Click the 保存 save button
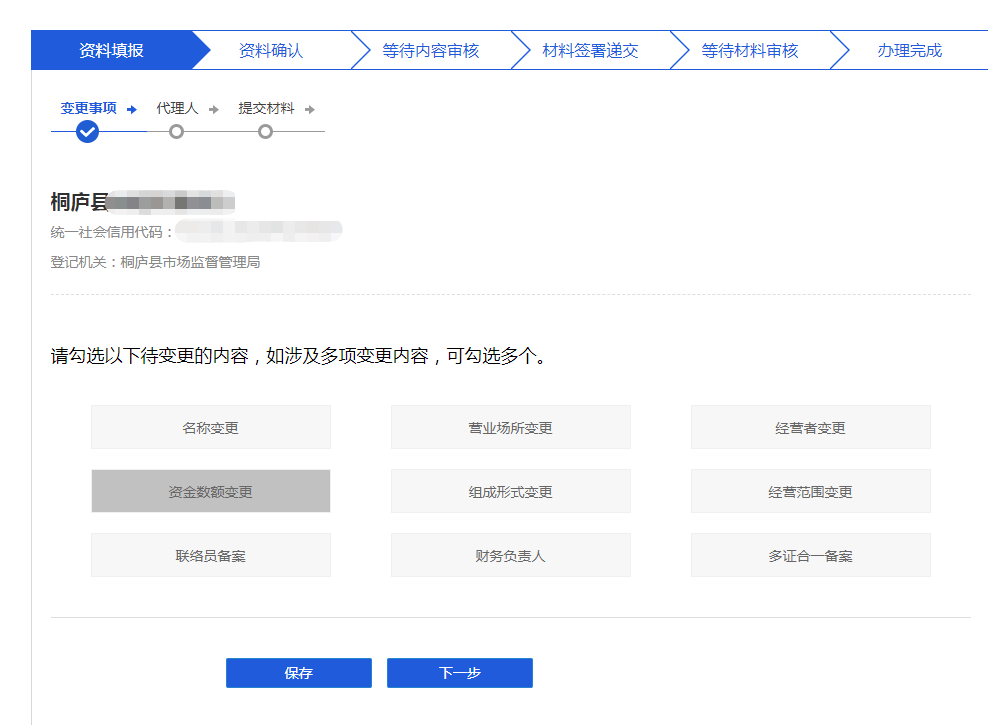This screenshot has width=988, height=725. click(298, 672)
